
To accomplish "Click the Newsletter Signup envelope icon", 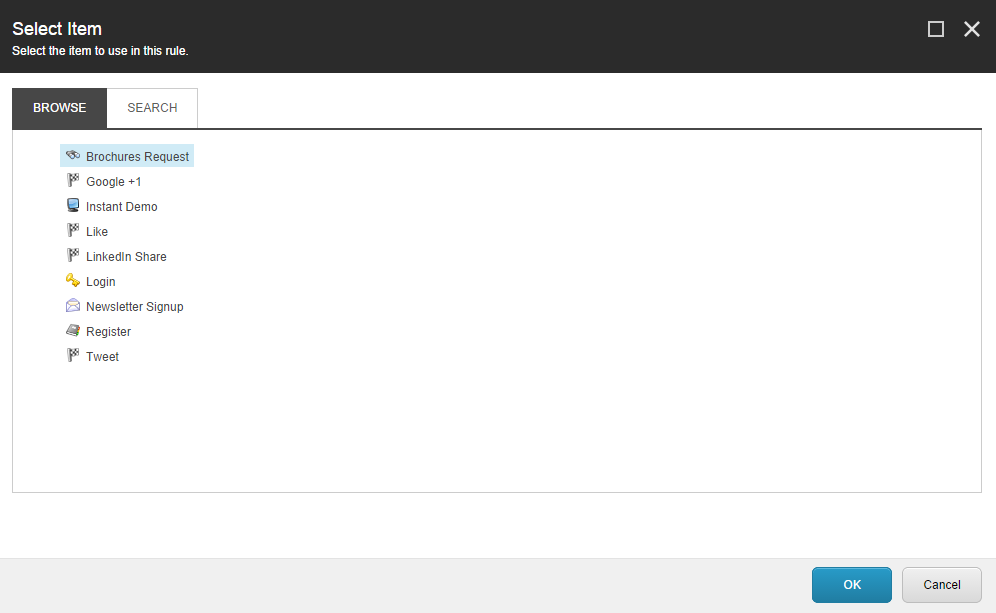I will coord(73,306).
